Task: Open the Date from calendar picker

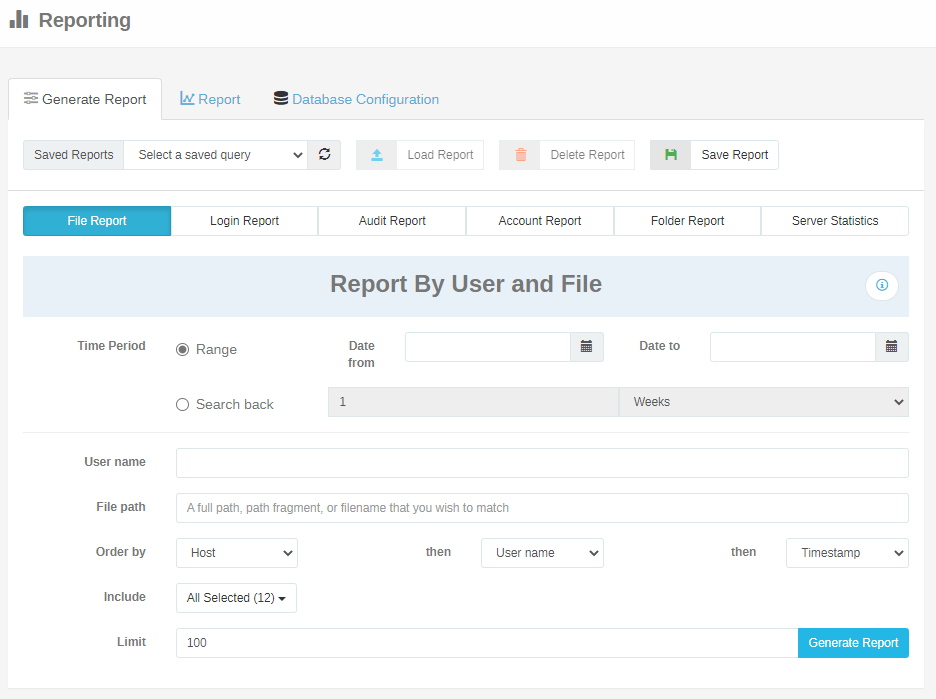Action: point(587,347)
